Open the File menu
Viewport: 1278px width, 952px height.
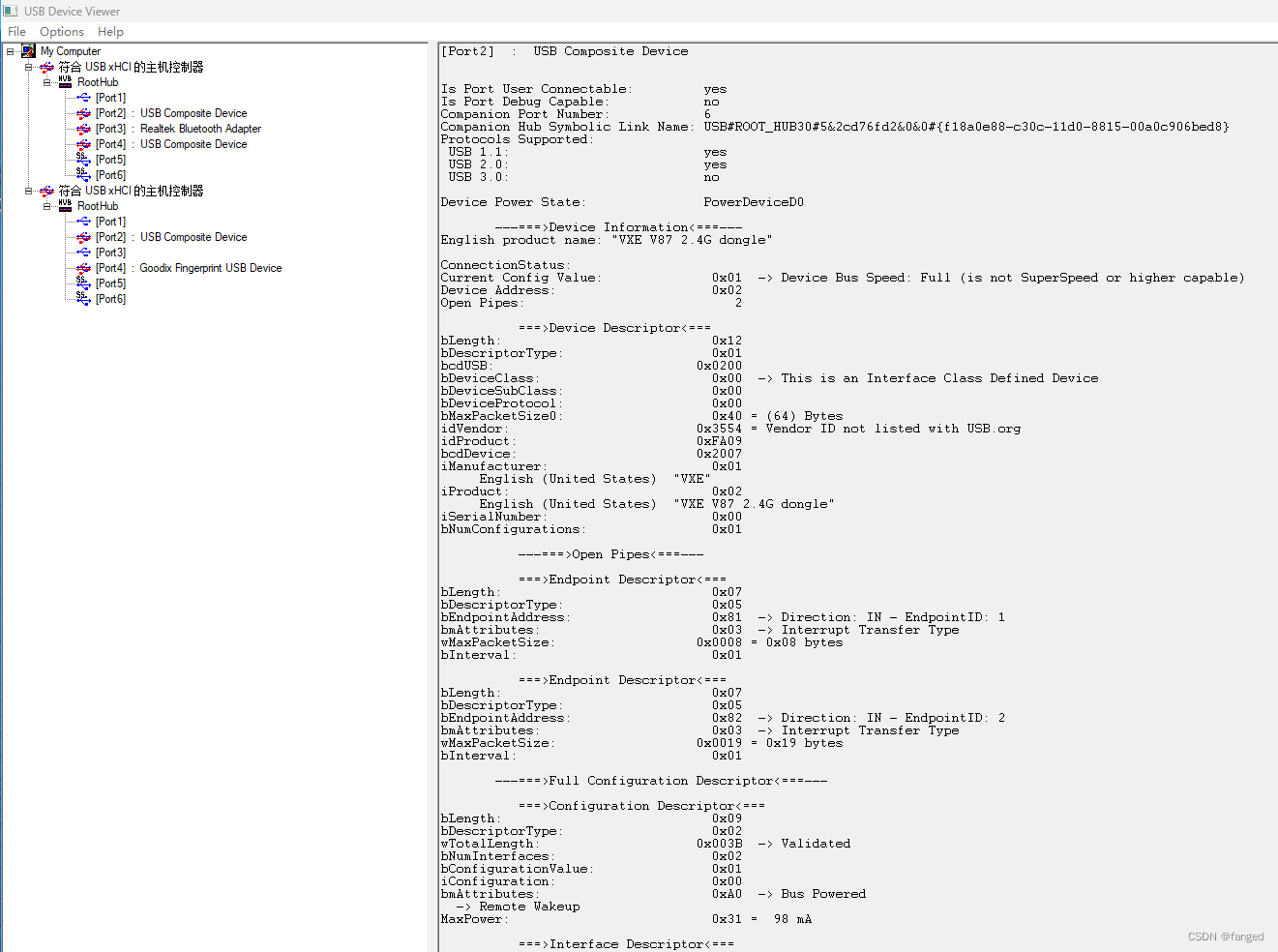(x=16, y=32)
